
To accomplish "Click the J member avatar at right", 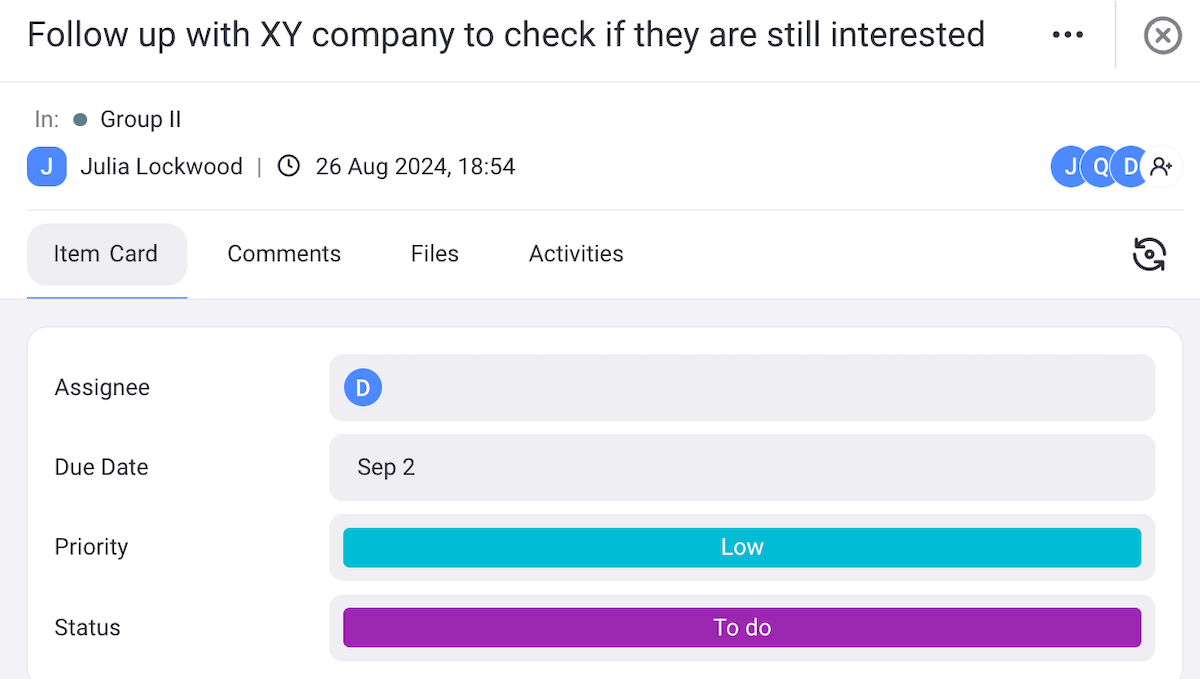I will [1067, 167].
